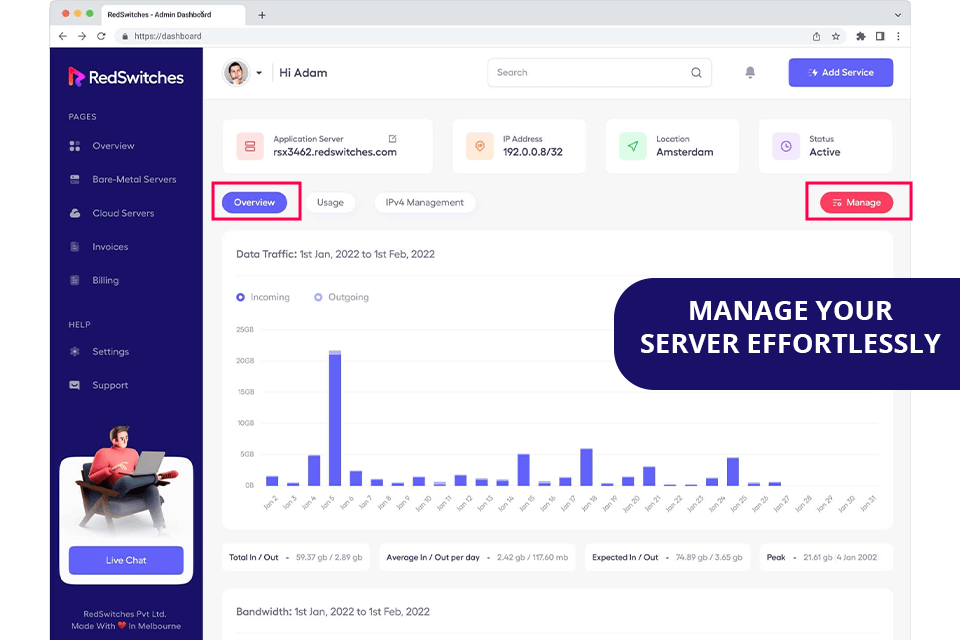This screenshot has height=640, width=960.
Task: Switch to the Usage tab
Action: 330,202
